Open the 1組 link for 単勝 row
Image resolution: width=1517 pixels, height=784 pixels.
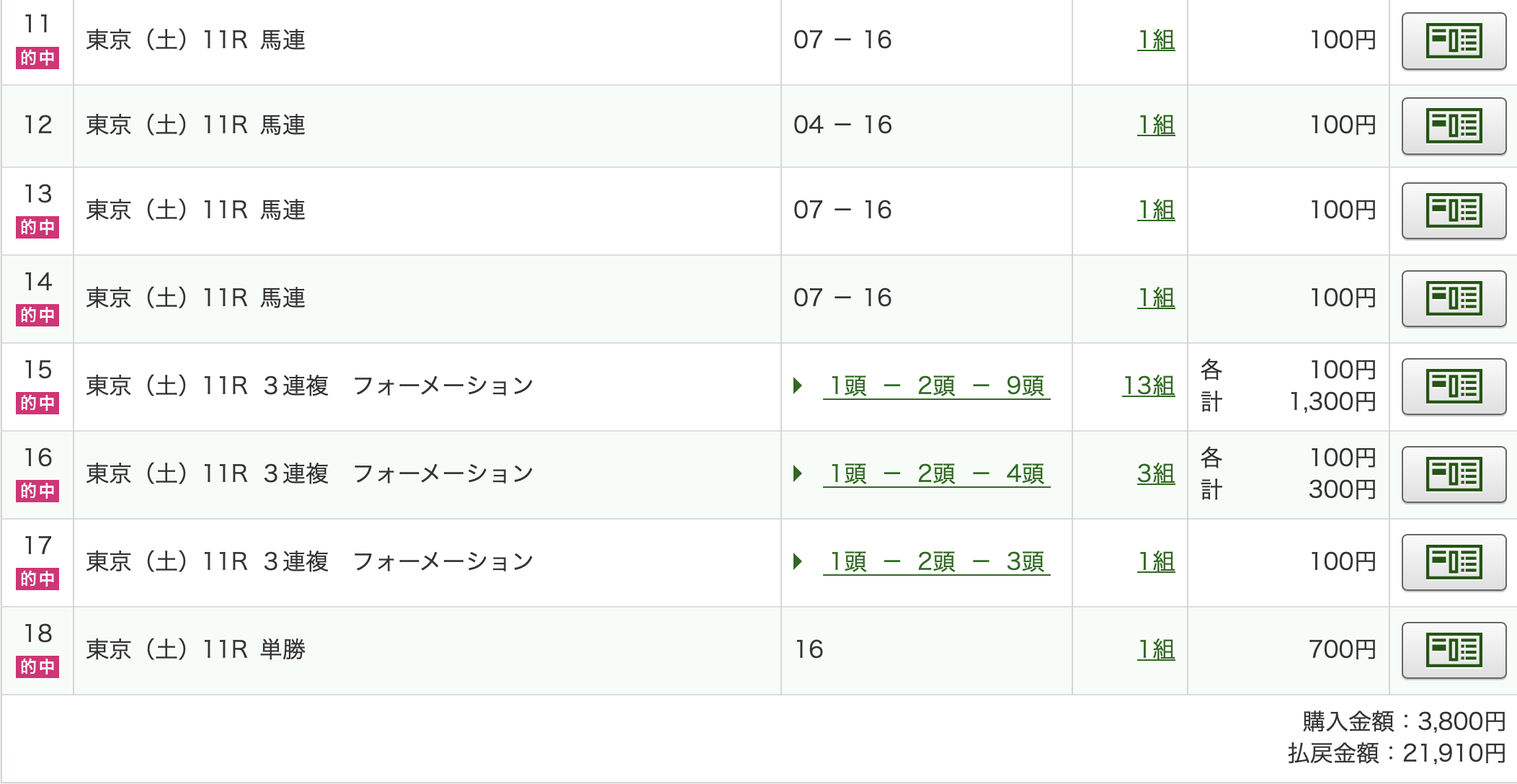click(x=1155, y=649)
